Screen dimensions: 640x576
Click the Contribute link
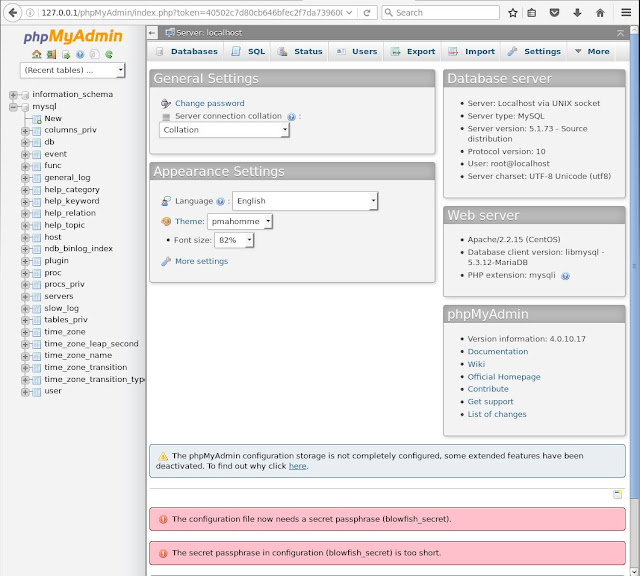point(488,389)
